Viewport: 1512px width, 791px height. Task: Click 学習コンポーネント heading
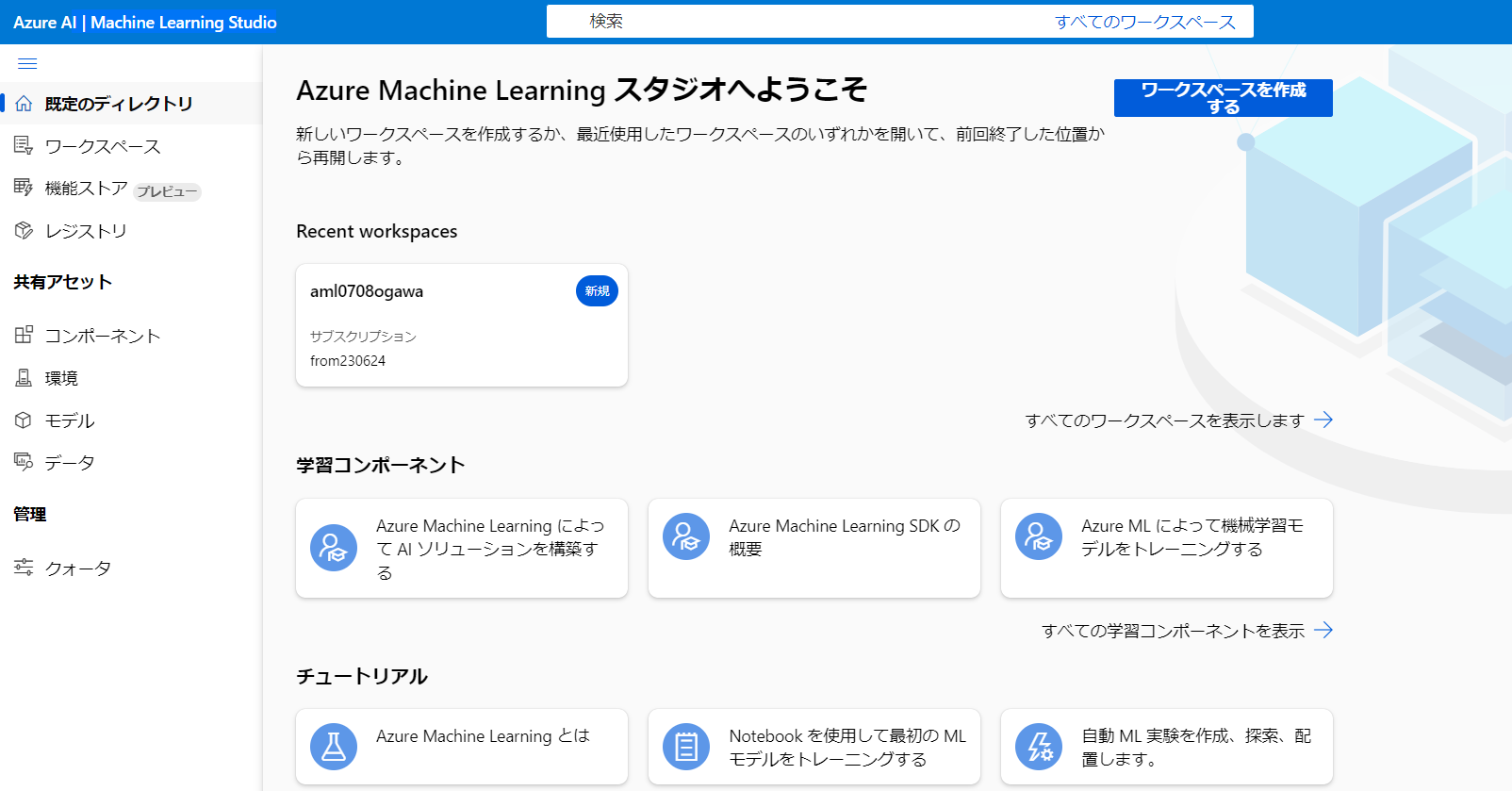(x=381, y=465)
